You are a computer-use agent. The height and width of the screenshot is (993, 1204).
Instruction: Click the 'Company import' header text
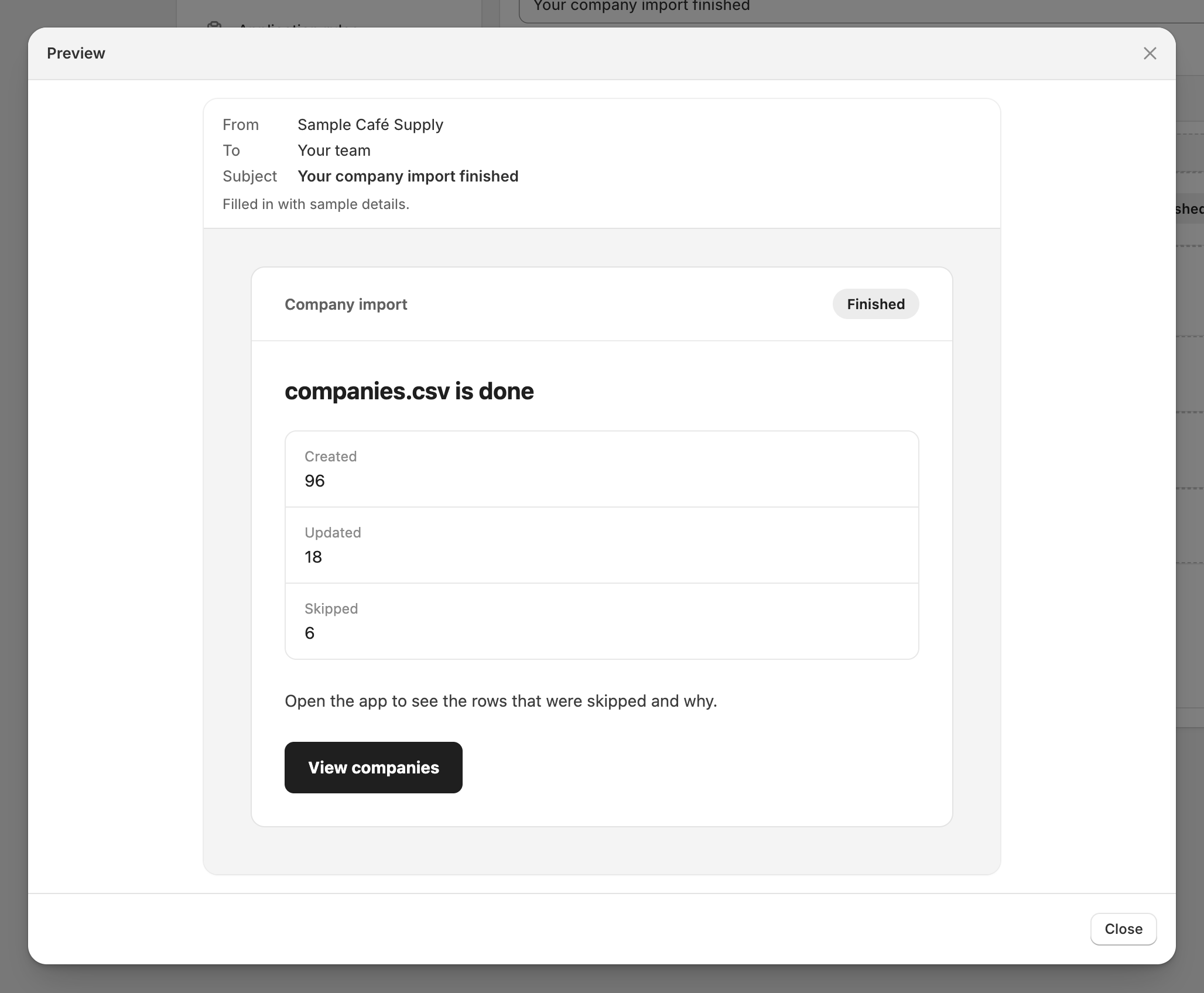point(346,304)
